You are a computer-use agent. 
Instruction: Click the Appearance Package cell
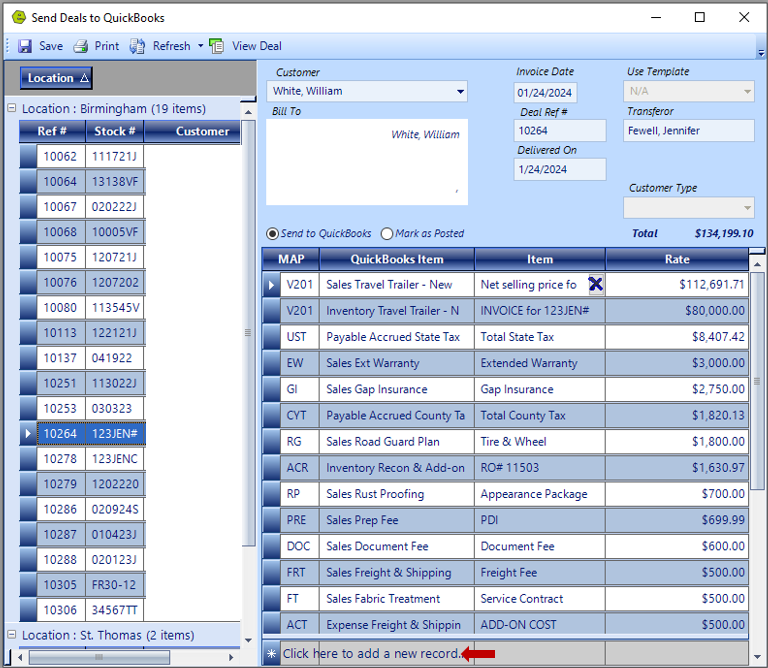(540, 494)
